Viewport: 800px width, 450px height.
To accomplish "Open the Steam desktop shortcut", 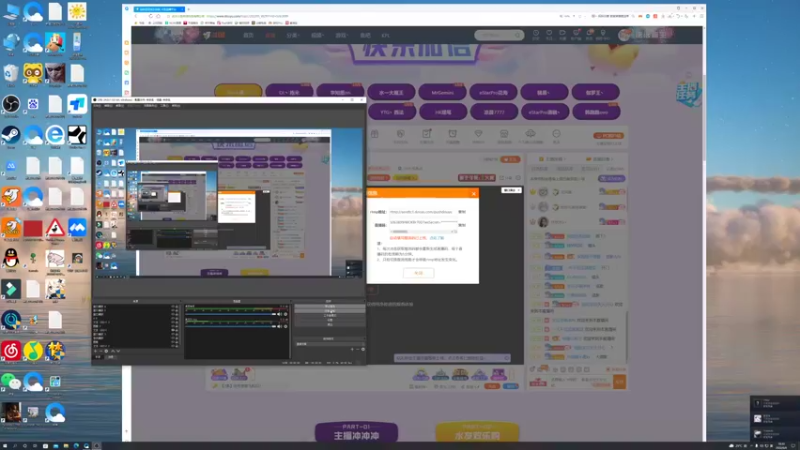I will [x=11, y=135].
